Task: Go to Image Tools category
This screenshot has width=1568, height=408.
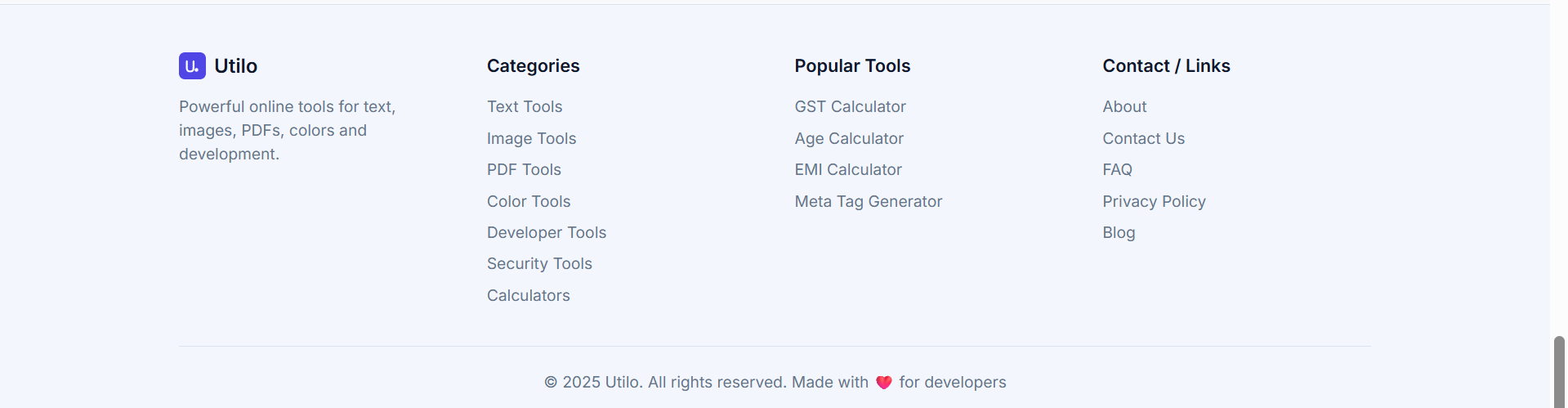Action: point(531,139)
